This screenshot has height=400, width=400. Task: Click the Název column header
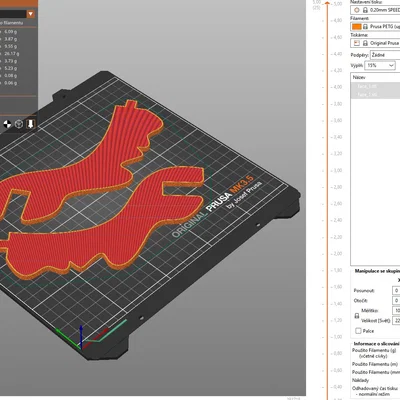359,77
